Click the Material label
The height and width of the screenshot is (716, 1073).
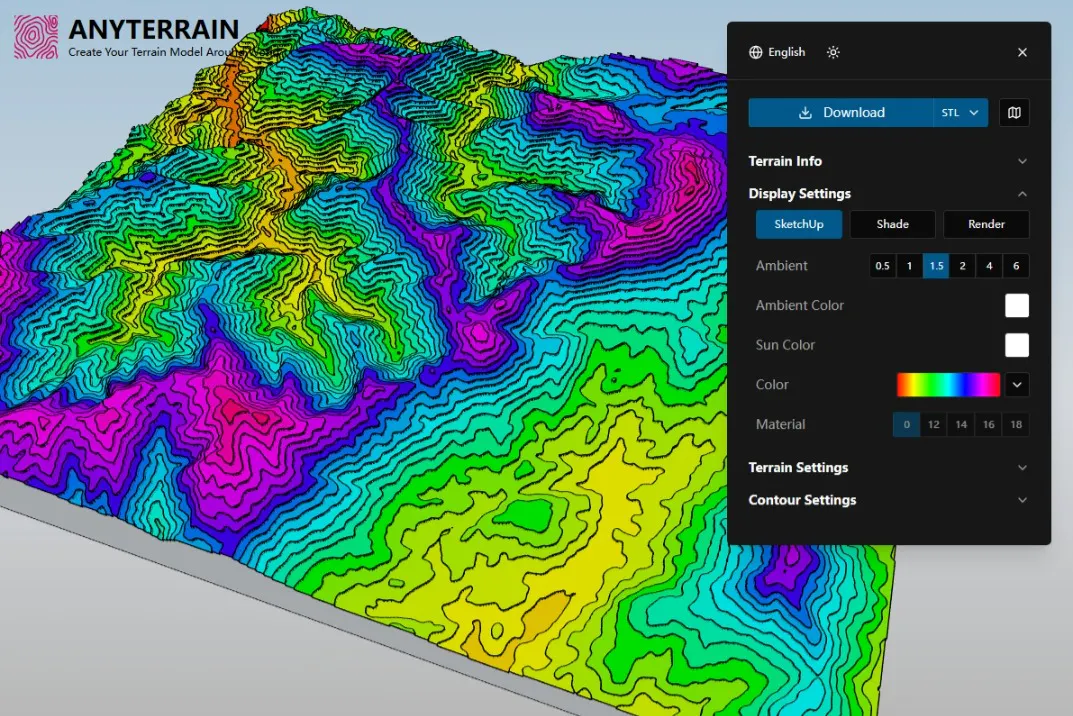pos(780,425)
